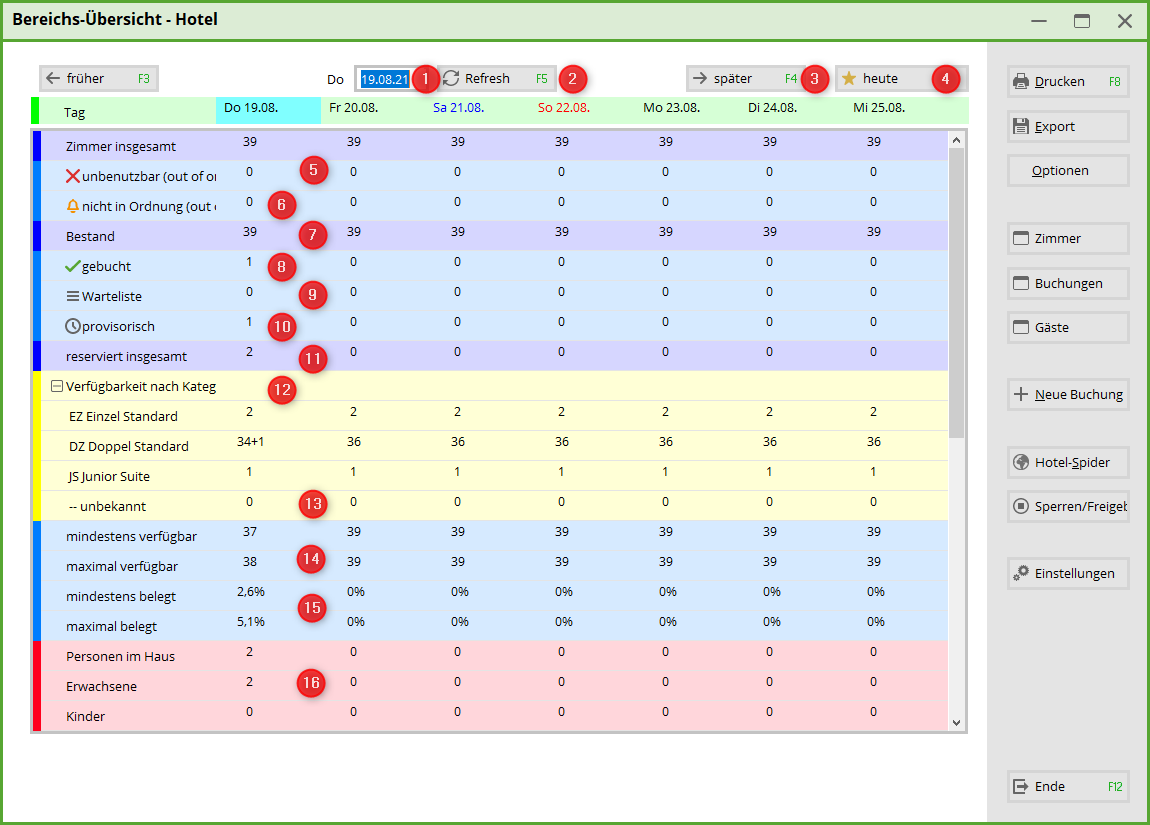Click the exit icon on Ende

coord(1021,787)
